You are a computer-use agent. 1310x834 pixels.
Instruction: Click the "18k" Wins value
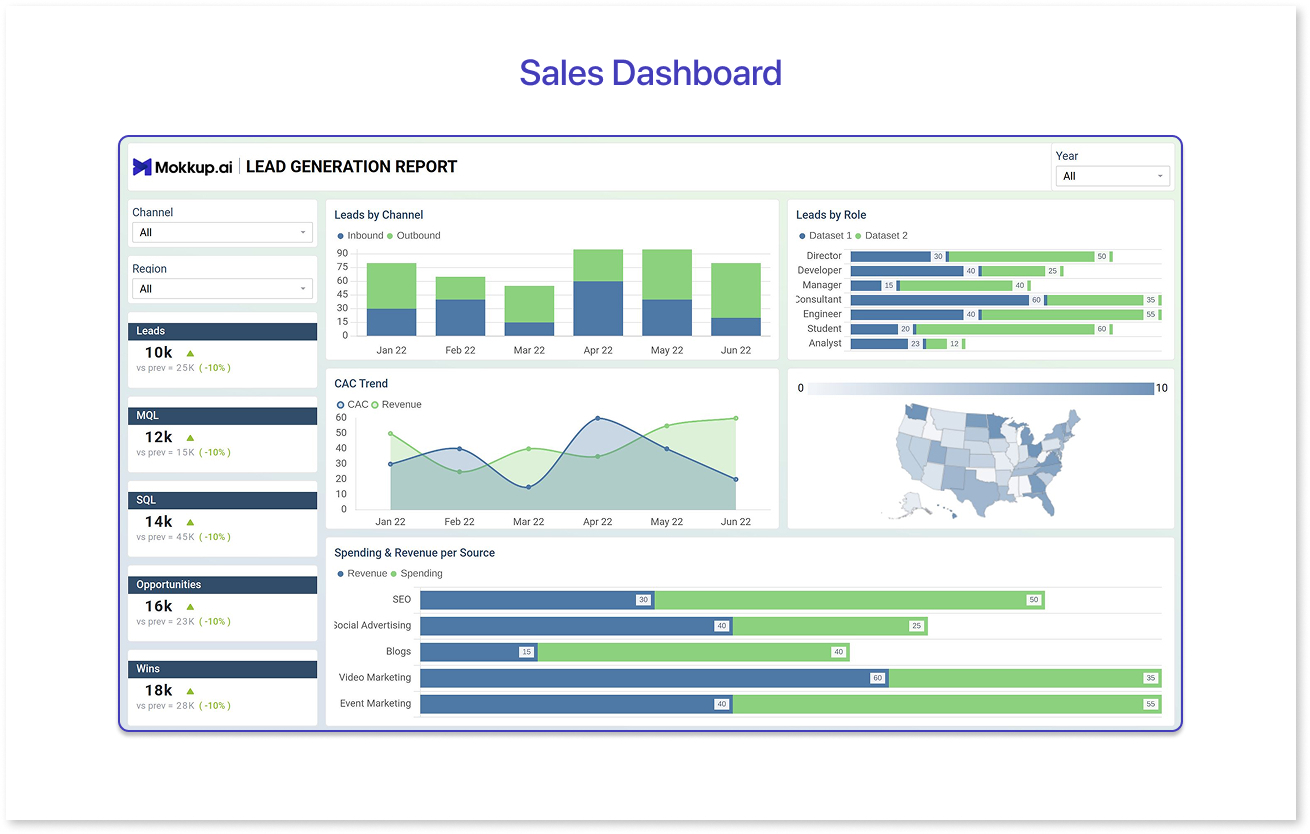pos(159,691)
